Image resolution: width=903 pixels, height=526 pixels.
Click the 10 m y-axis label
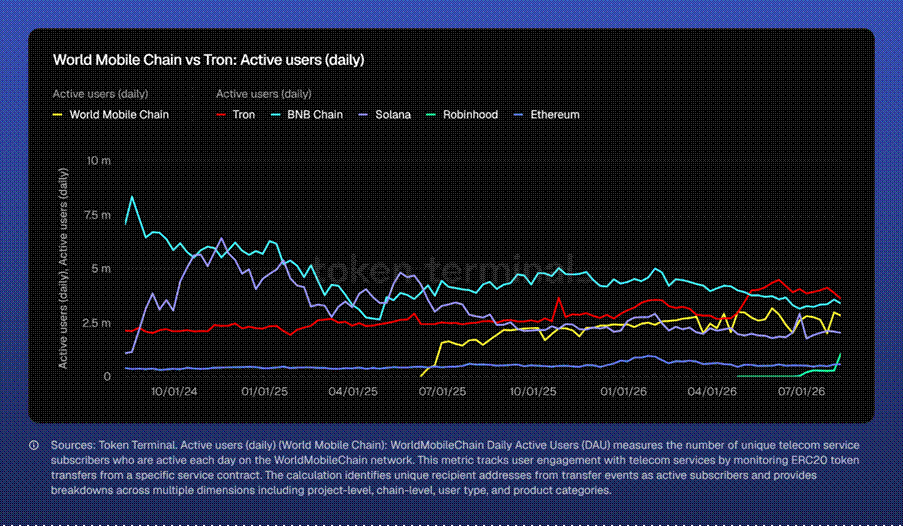98,161
